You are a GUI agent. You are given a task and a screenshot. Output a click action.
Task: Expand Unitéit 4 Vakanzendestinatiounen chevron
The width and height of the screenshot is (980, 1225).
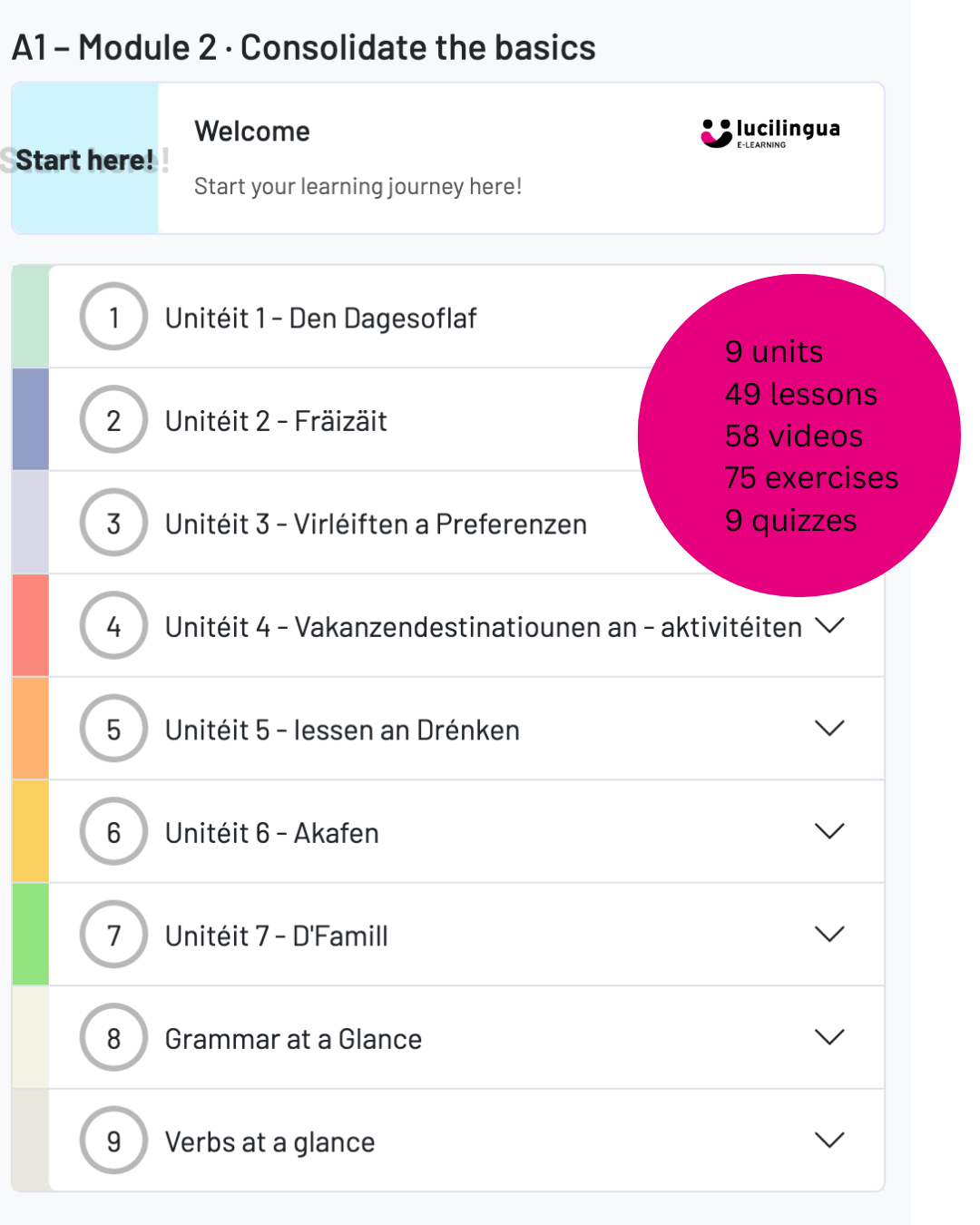point(829,625)
